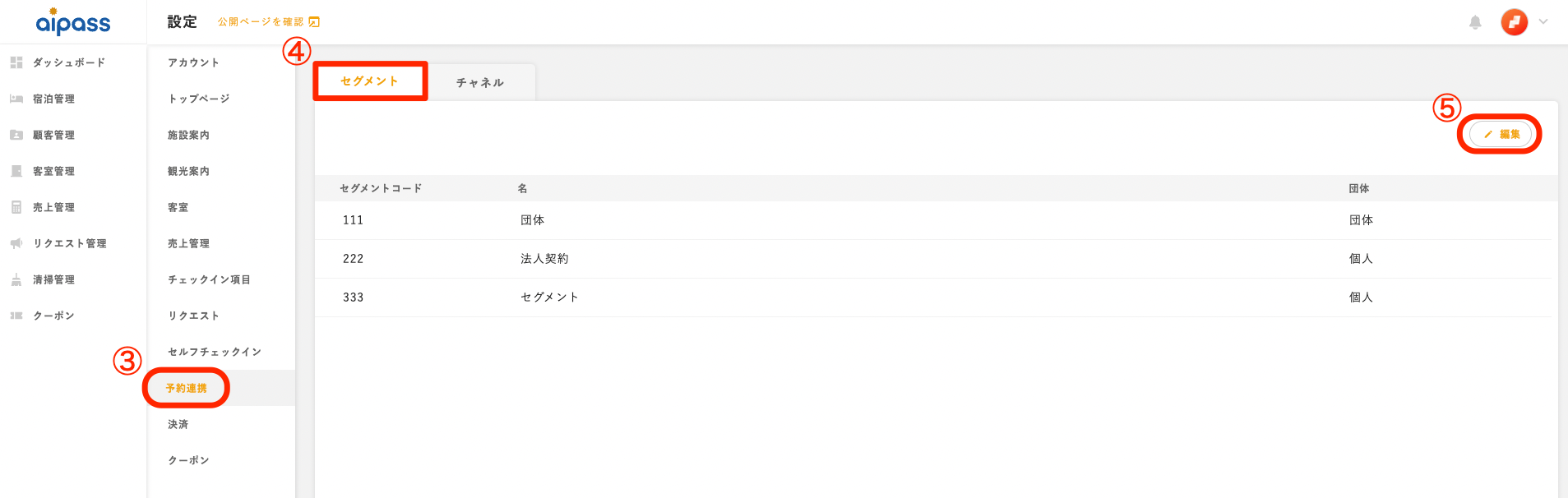
Task: Open the 公開ページを確認 link
Action: click(268, 22)
